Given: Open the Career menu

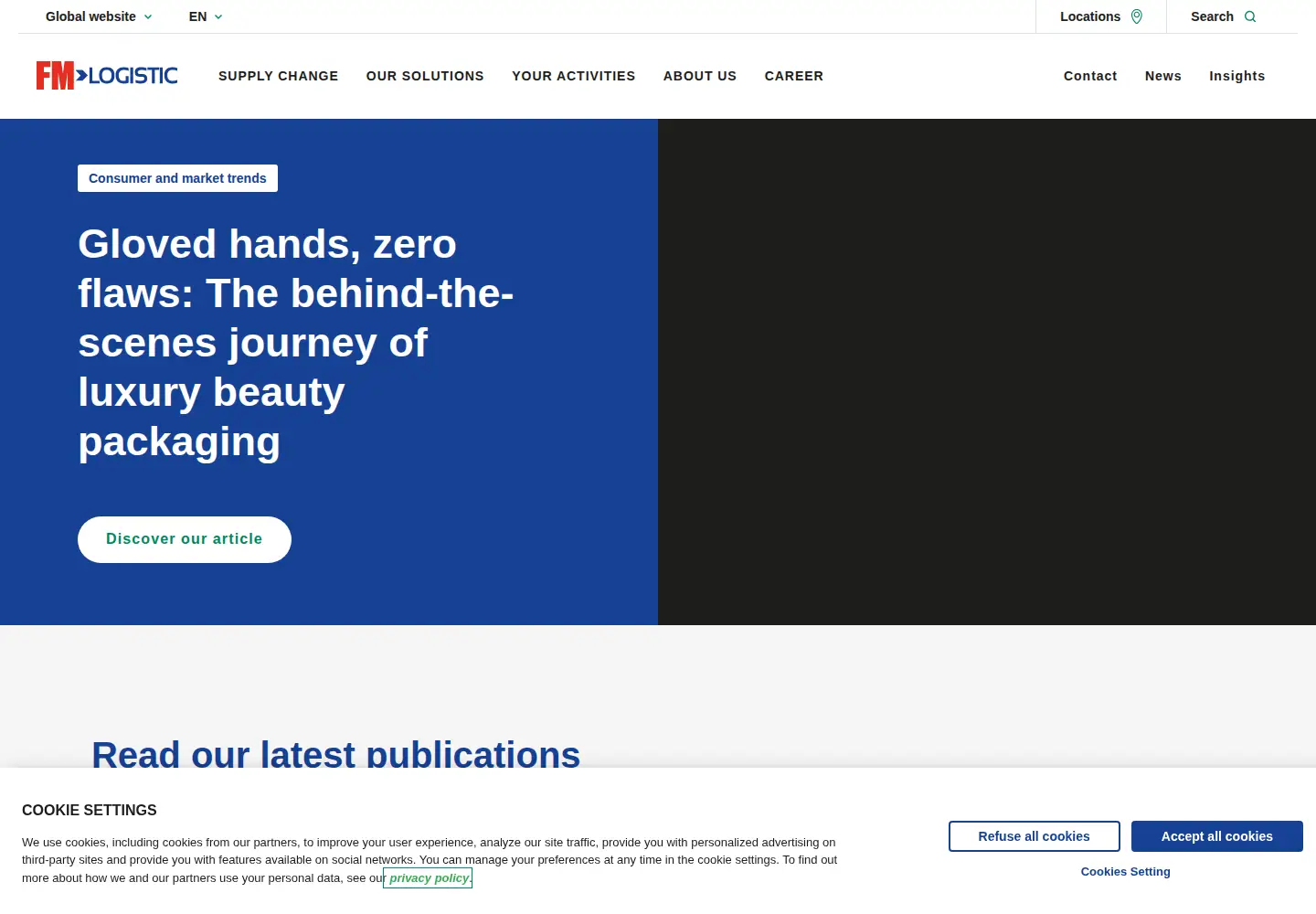Looking at the screenshot, I should click(x=794, y=76).
